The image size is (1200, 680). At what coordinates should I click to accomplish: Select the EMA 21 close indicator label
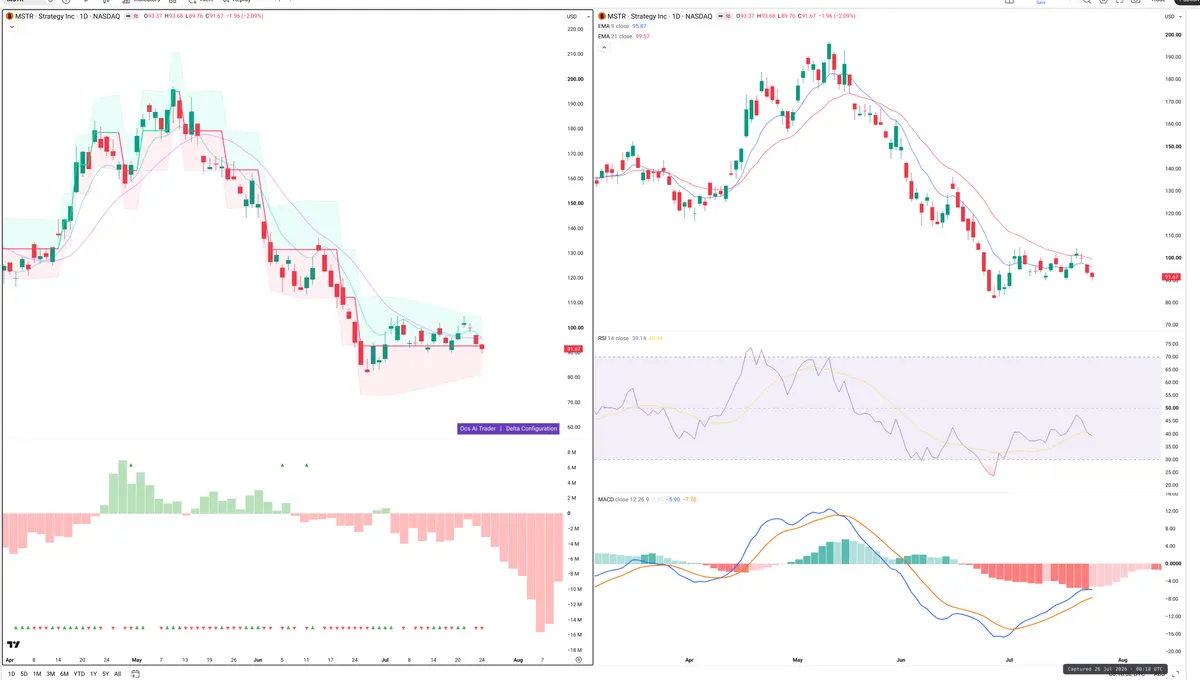615,36
